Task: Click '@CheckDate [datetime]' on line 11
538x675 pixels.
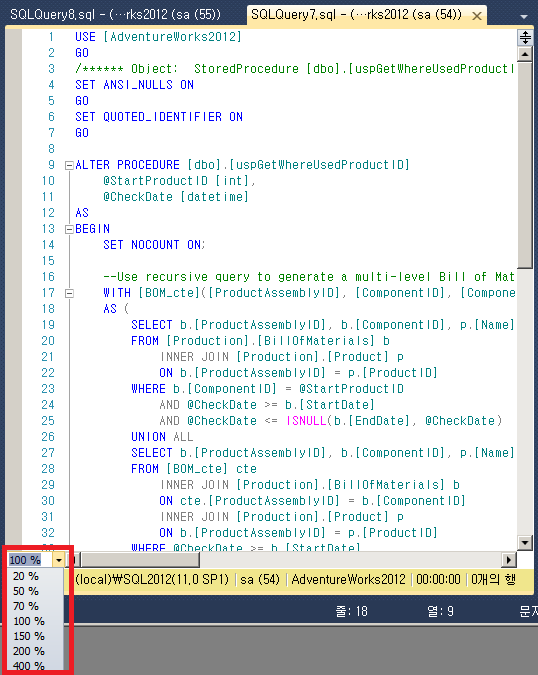Action: [x=176, y=197]
